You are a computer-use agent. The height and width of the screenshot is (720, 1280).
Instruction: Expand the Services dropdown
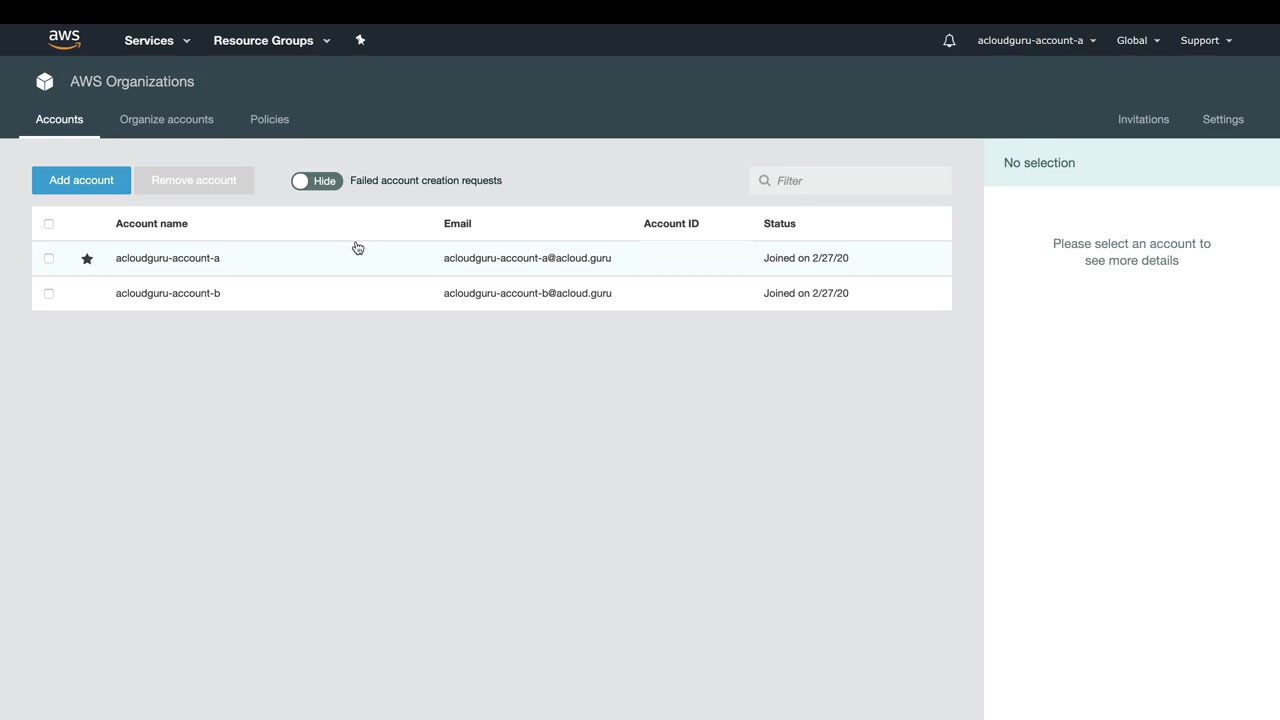coord(157,40)
